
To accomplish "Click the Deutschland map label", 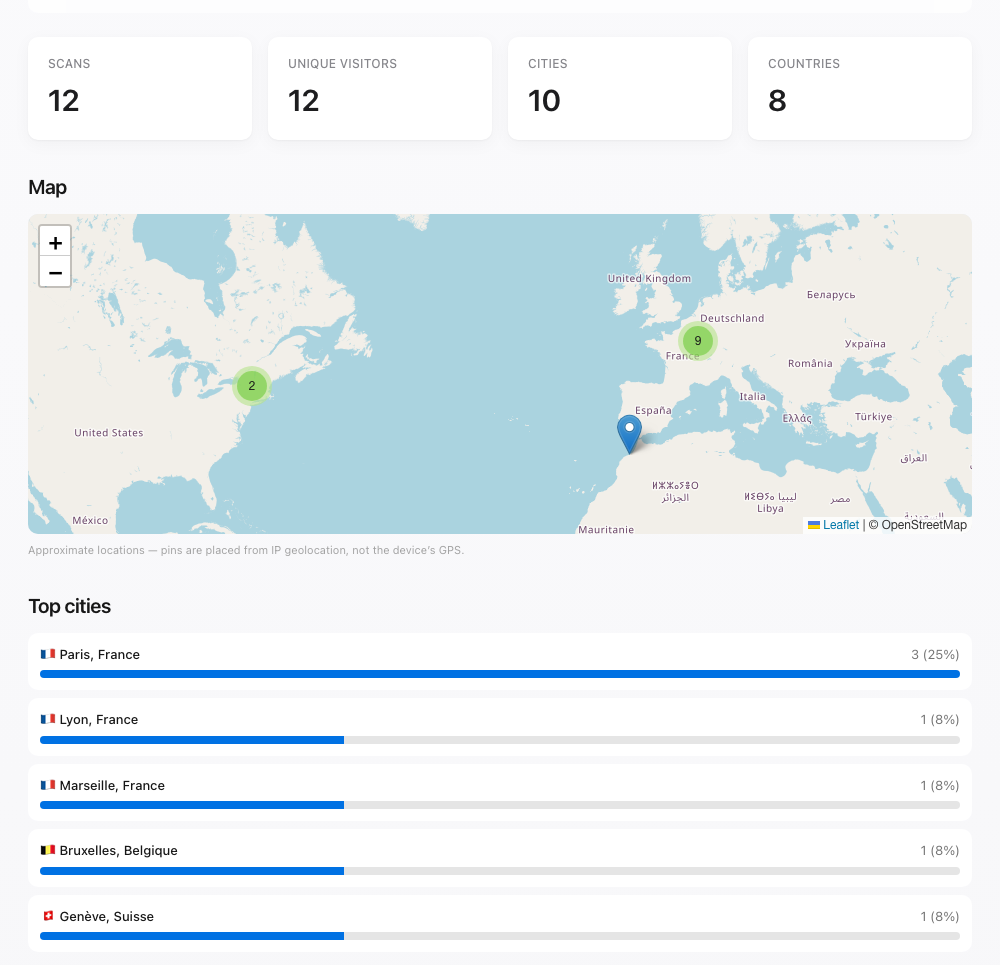I will point(732,318).
